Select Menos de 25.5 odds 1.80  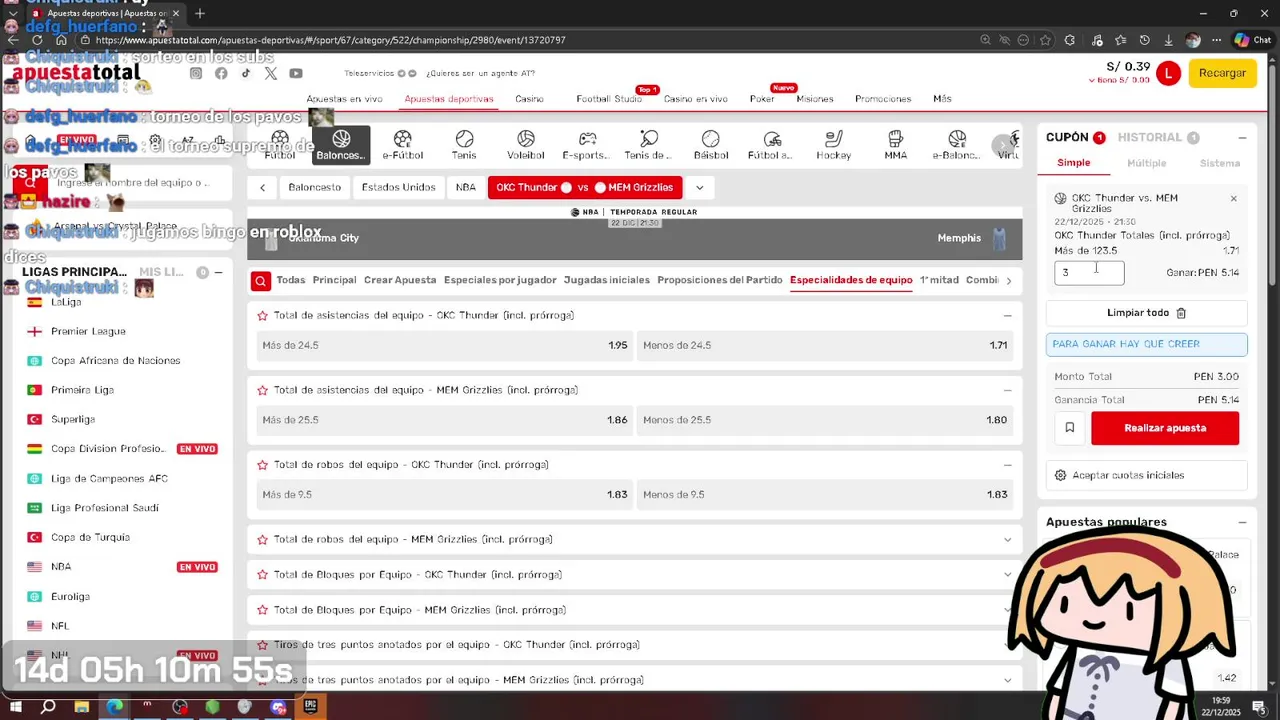(x=825, y=420)
